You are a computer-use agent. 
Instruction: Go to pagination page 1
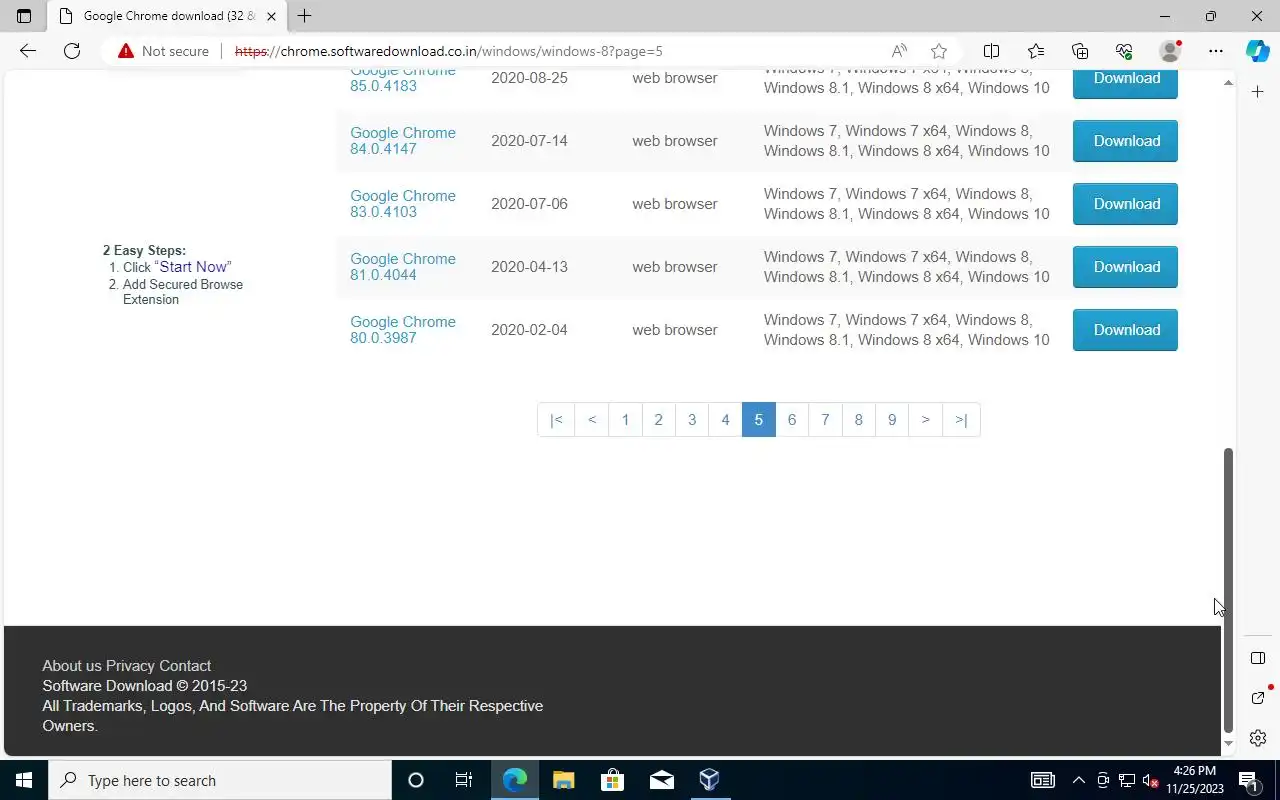coord(625,420)
